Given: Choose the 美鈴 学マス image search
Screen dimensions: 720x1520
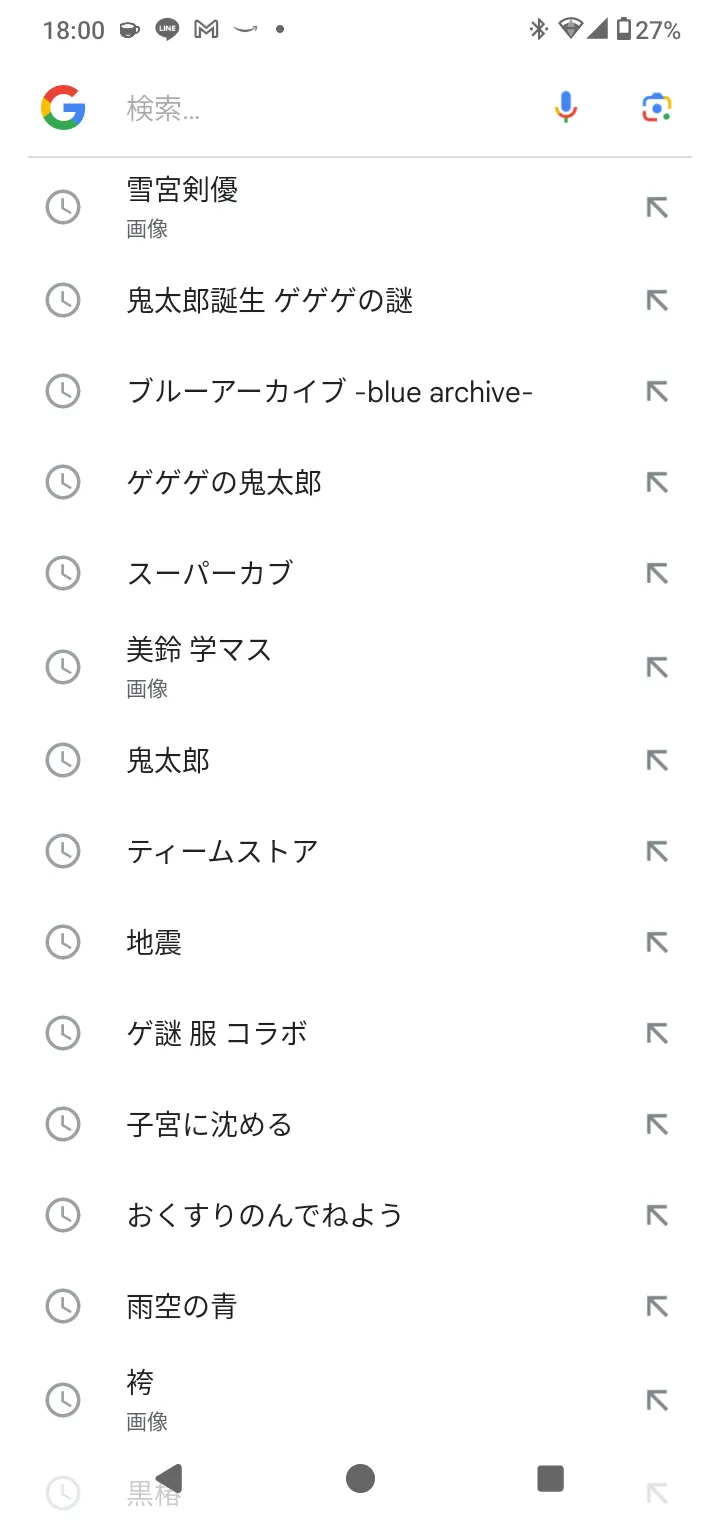Looking at the screenshot, I should (x=199, y=666).
